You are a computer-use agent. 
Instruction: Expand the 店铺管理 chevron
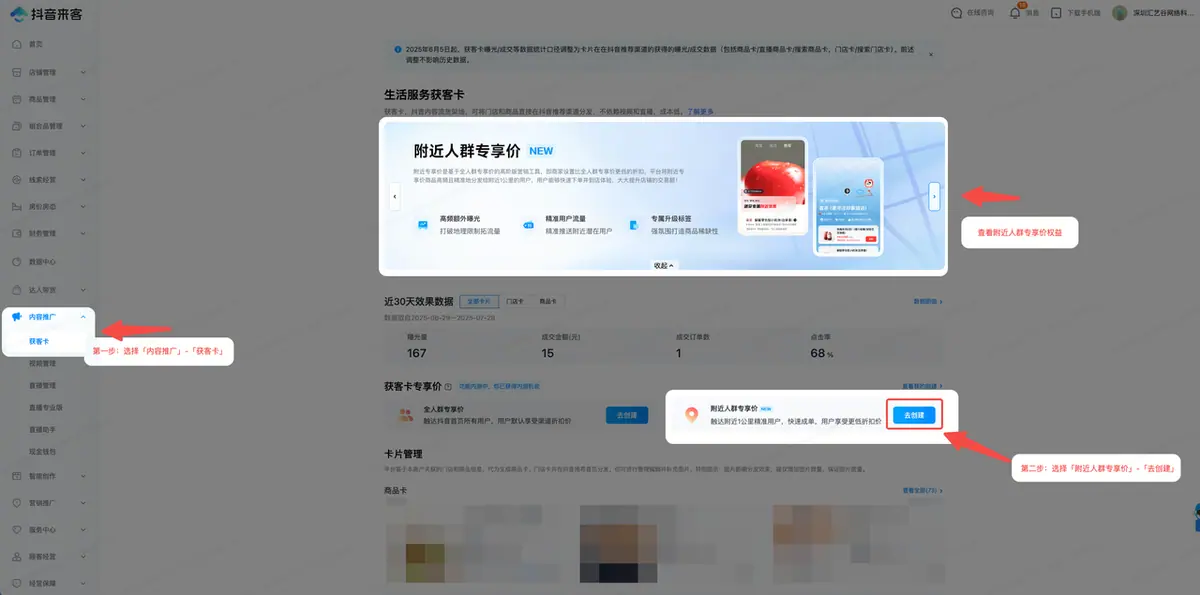[83, 72]
